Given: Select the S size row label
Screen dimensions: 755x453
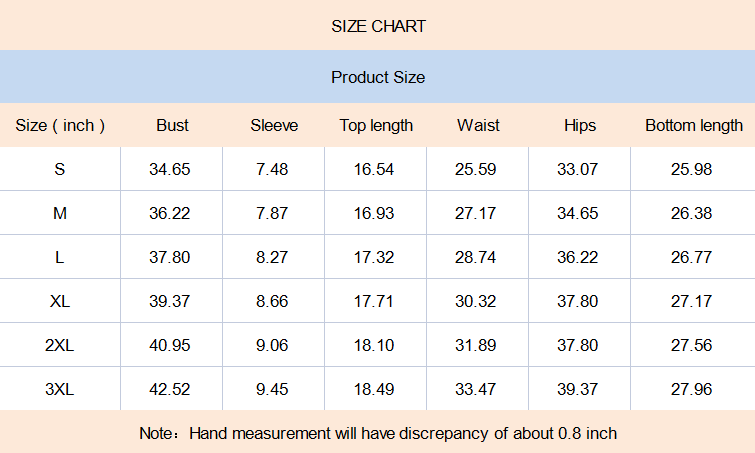Looking at the screenshot, I should click(x=60, y=169).
